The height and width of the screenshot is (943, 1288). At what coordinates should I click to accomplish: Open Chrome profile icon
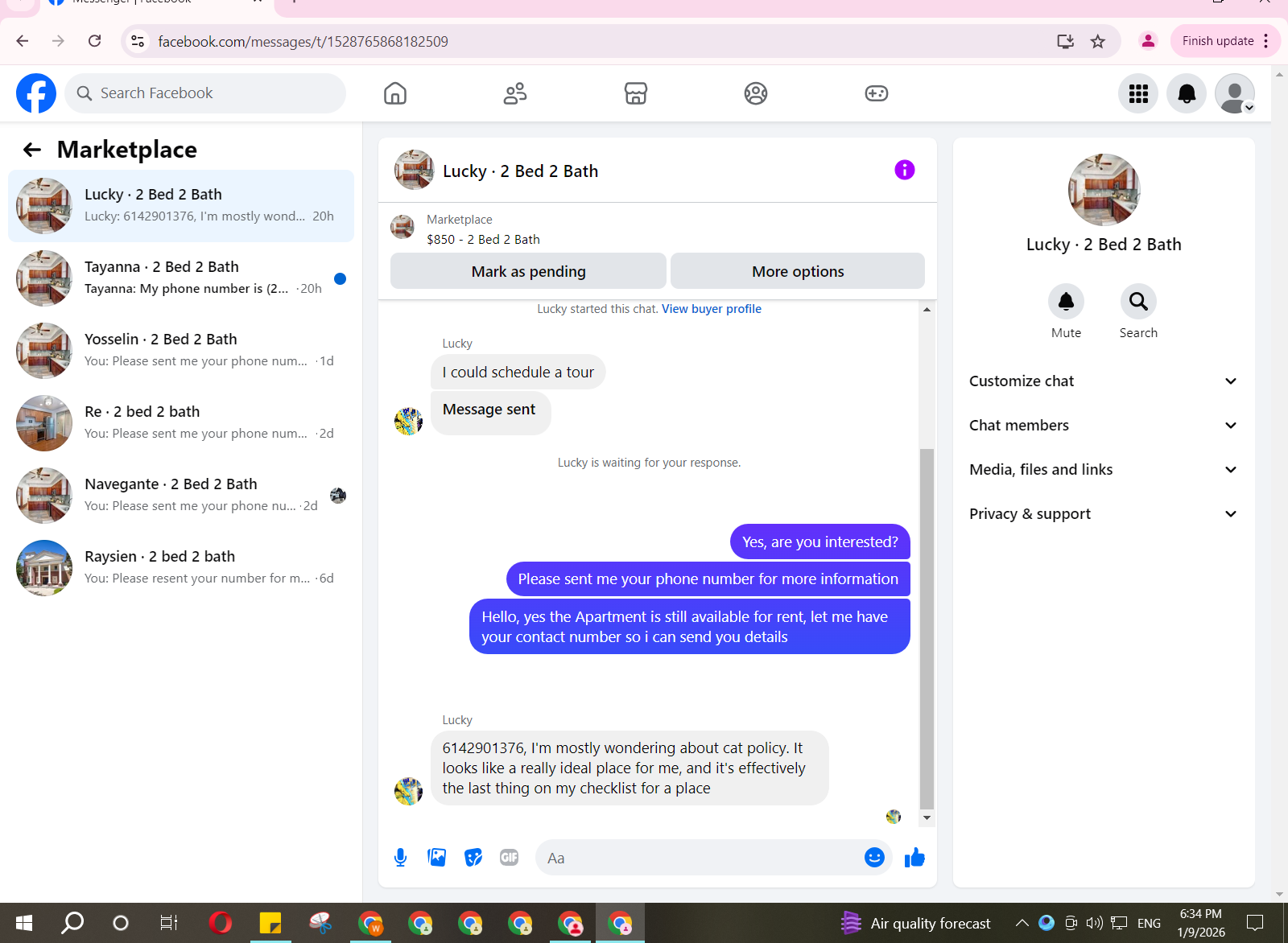[1148, 41]
